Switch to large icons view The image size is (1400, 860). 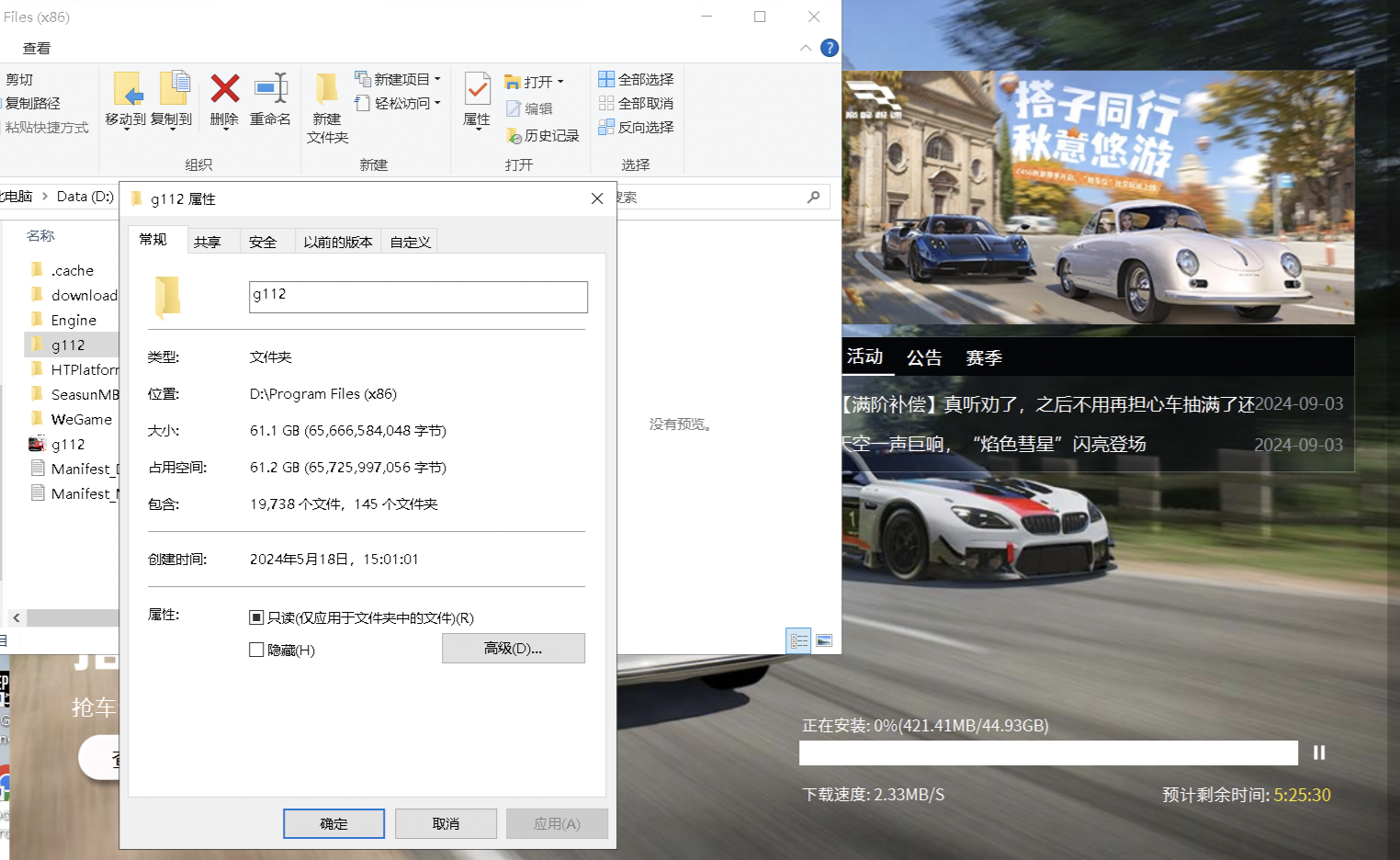(x=824, y=640)
